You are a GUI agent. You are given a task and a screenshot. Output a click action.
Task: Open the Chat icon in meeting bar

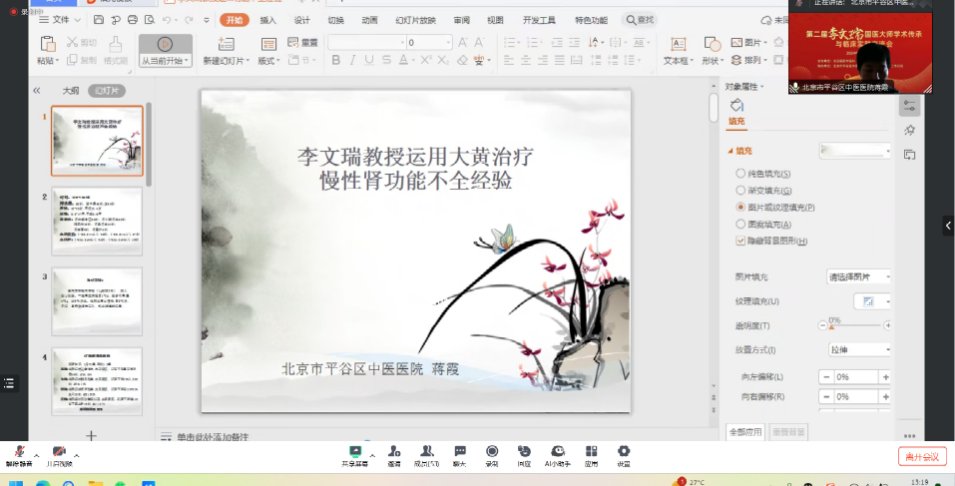(460, 452)
